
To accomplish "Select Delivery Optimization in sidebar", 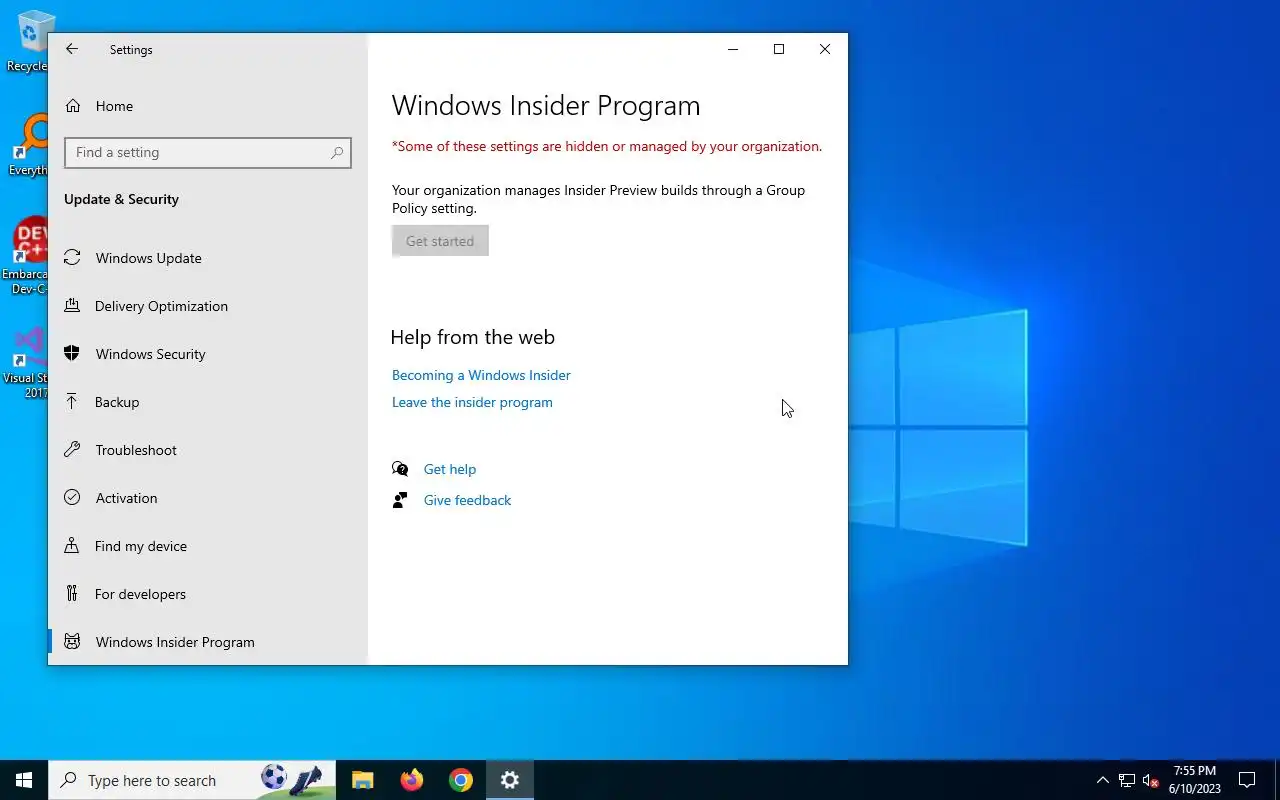I will click(208, 306).
